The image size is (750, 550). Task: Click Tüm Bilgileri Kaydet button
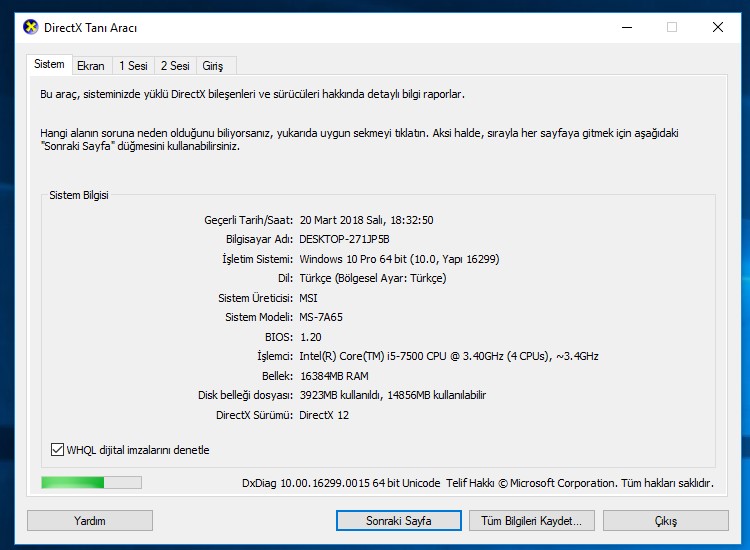pos(531,521)
